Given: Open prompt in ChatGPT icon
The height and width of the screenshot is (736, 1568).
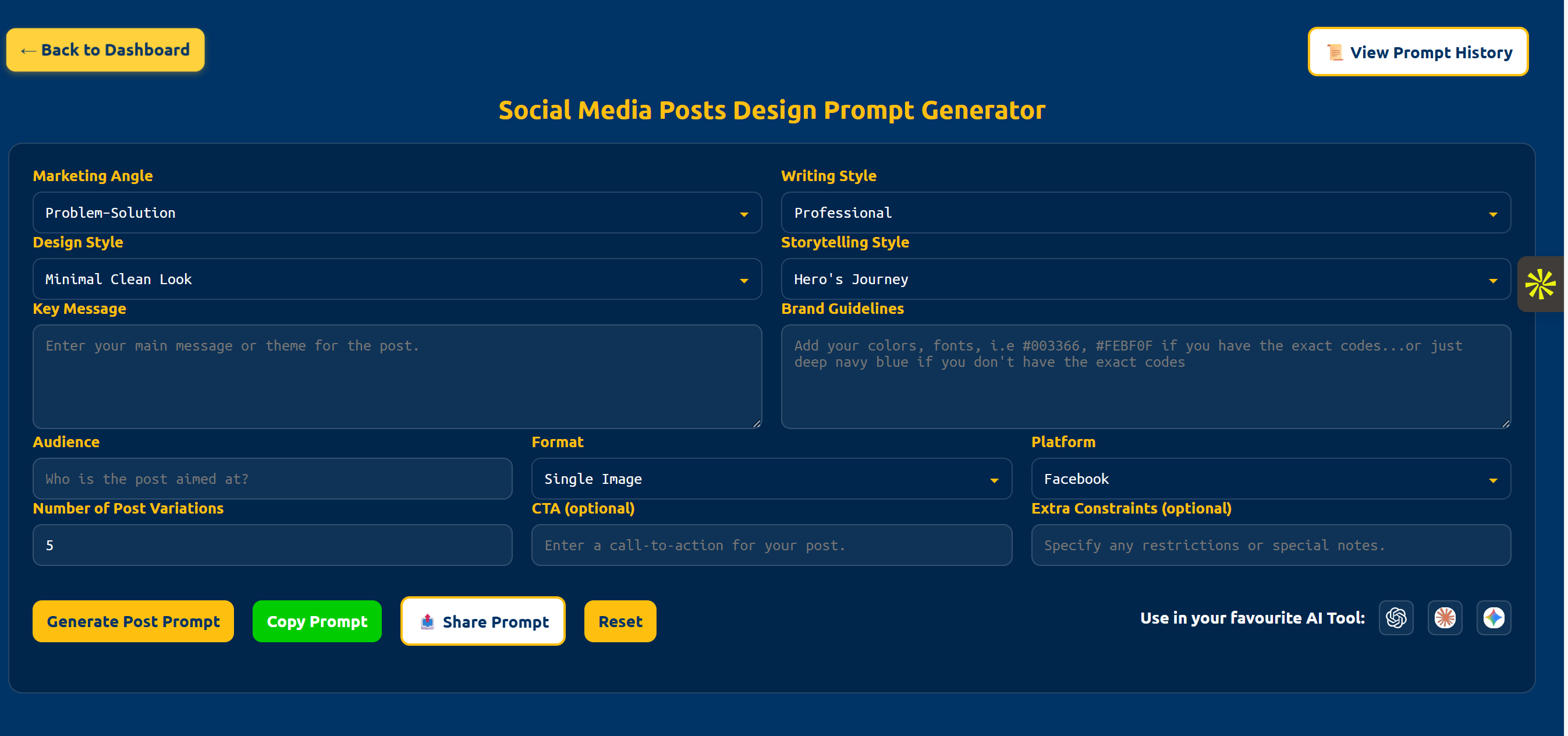Looking at the screenshot, I should 1395,618.
